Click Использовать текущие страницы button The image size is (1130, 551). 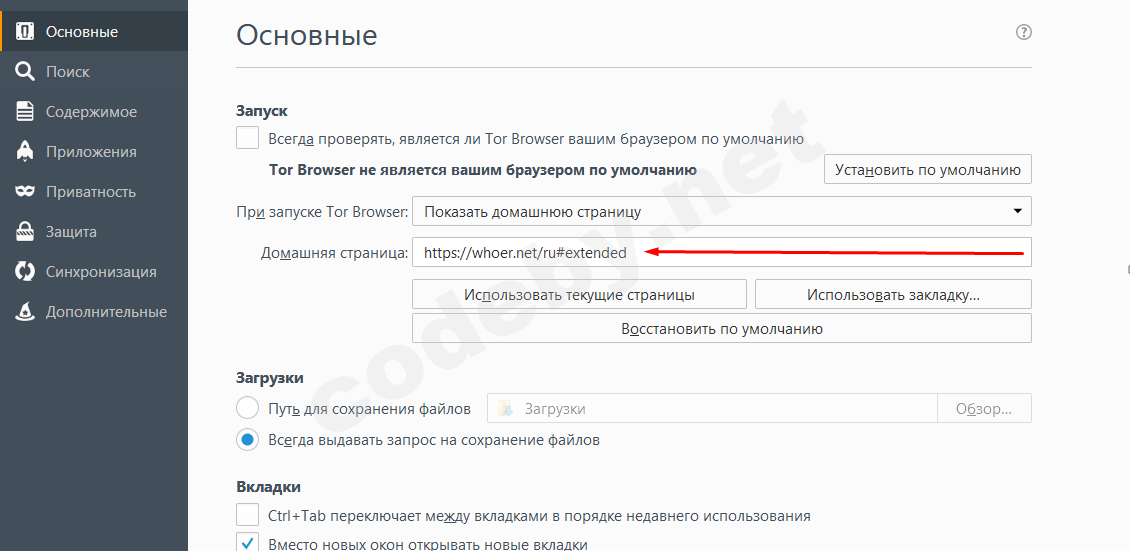coord(579,295)
